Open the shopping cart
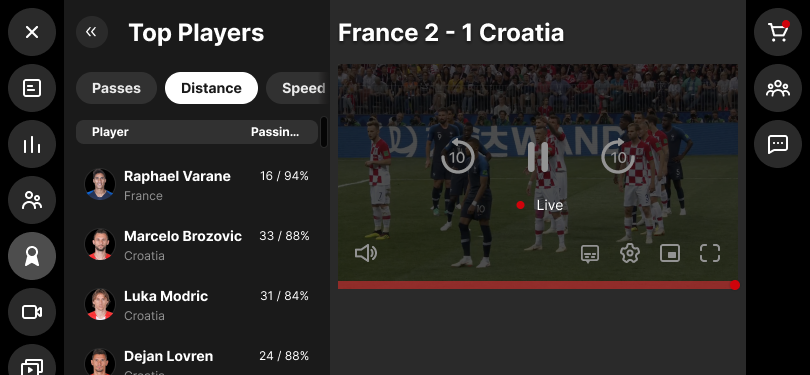This screenshot has width=810, height=375. [x=777, y=32]
